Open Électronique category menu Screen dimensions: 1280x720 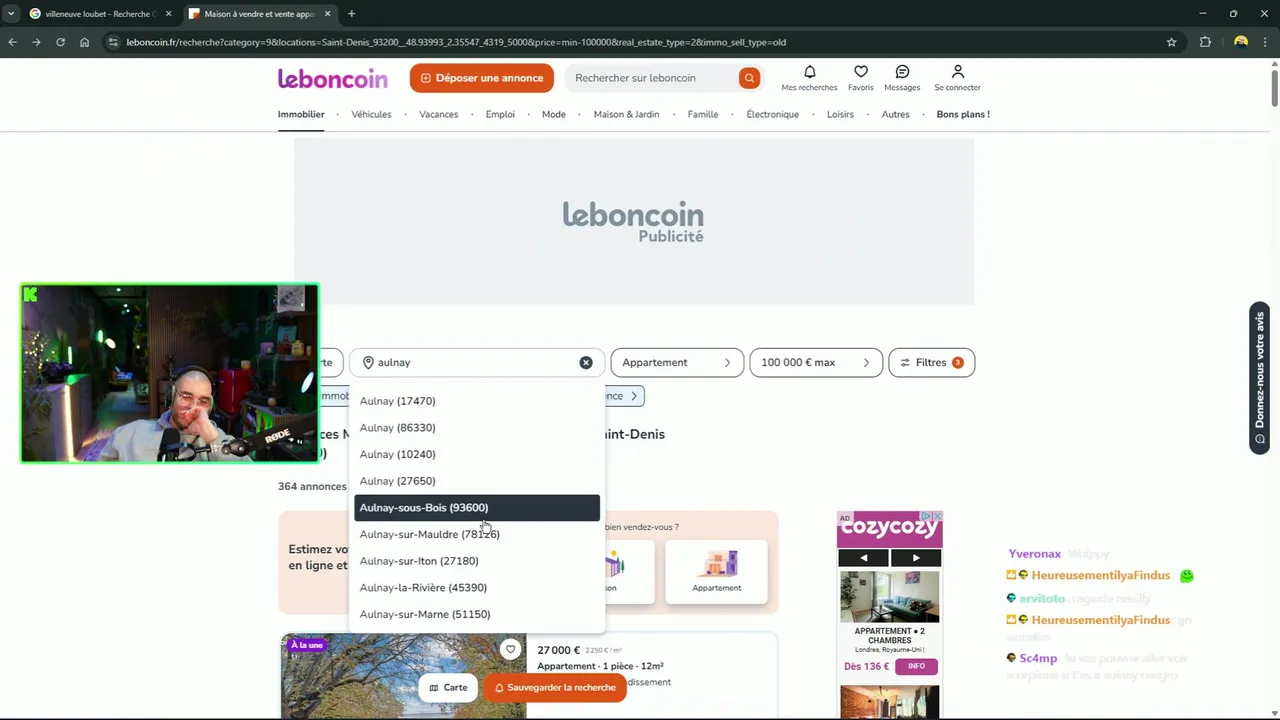(x=773, y=114)
